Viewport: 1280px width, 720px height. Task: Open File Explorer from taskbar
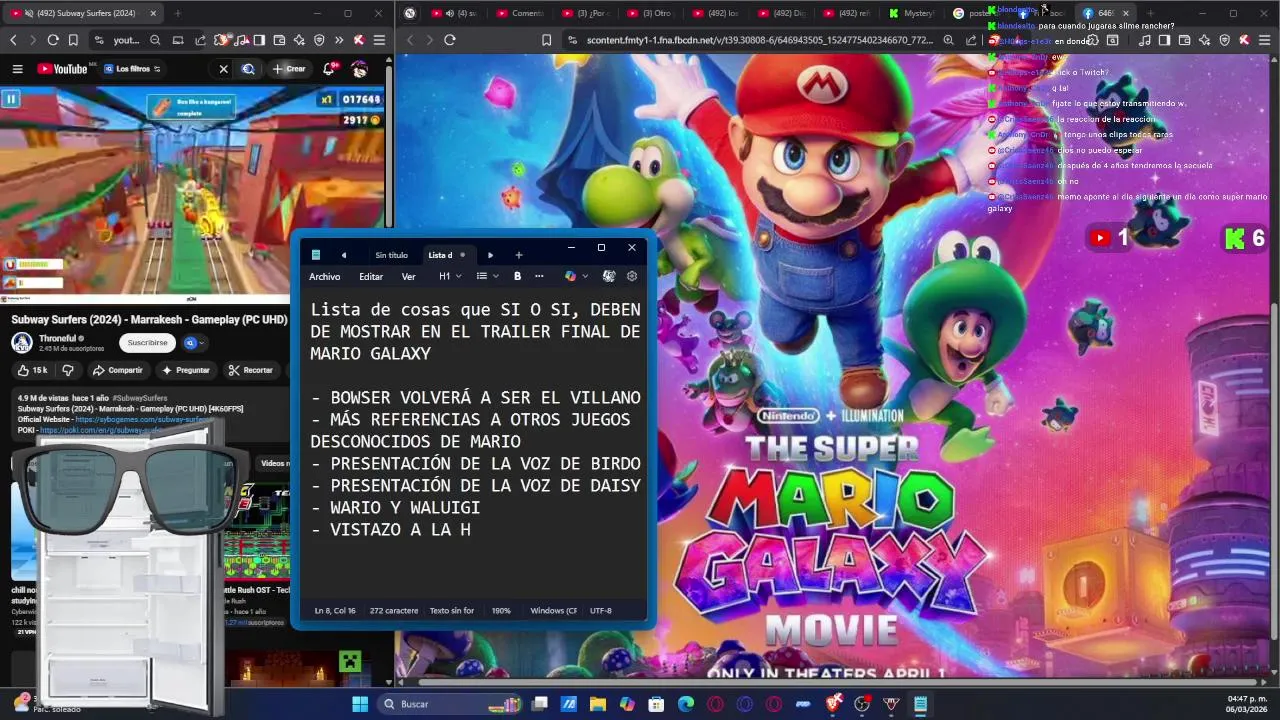pyautogui.click(x=598, y=704)
